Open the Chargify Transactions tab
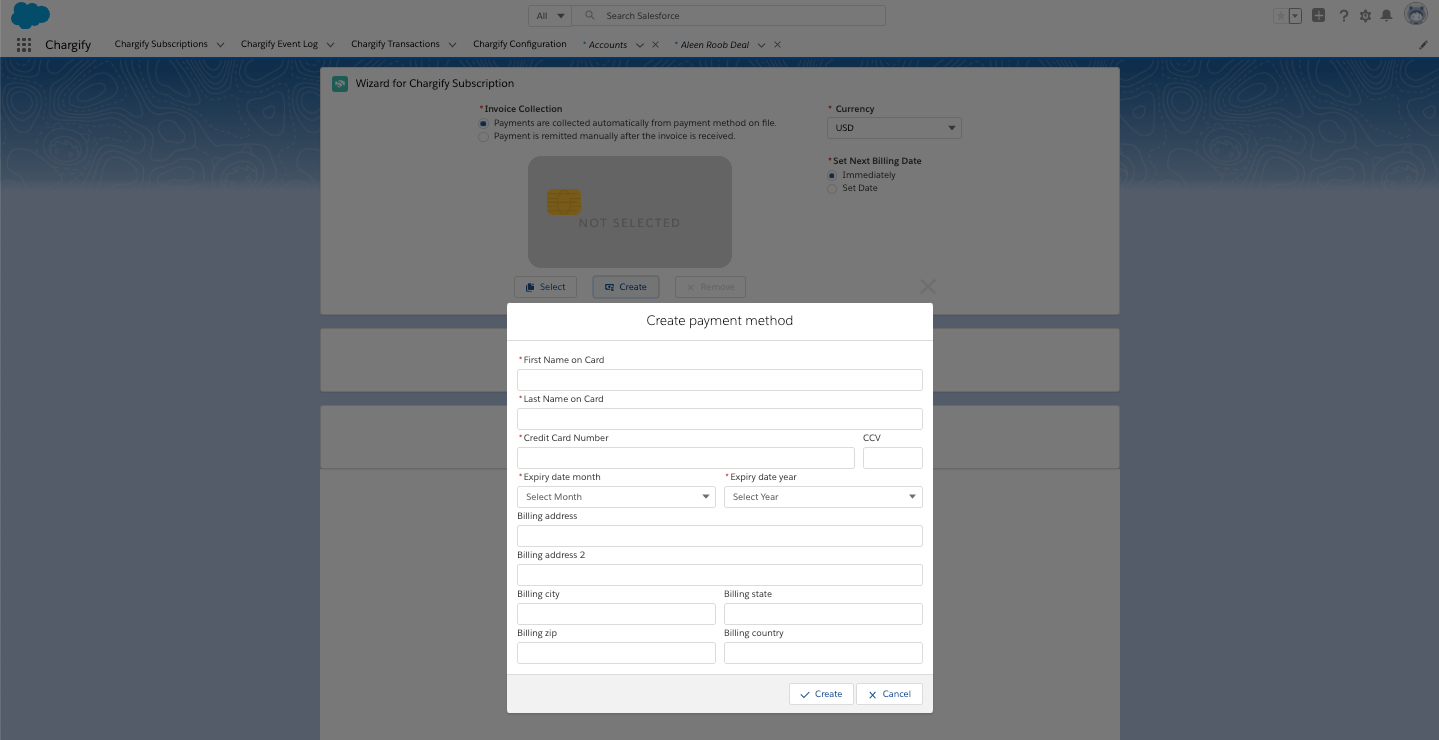The height and width of the screenshot is (740, 1439). pyautogui.click(x=395, y=44)
